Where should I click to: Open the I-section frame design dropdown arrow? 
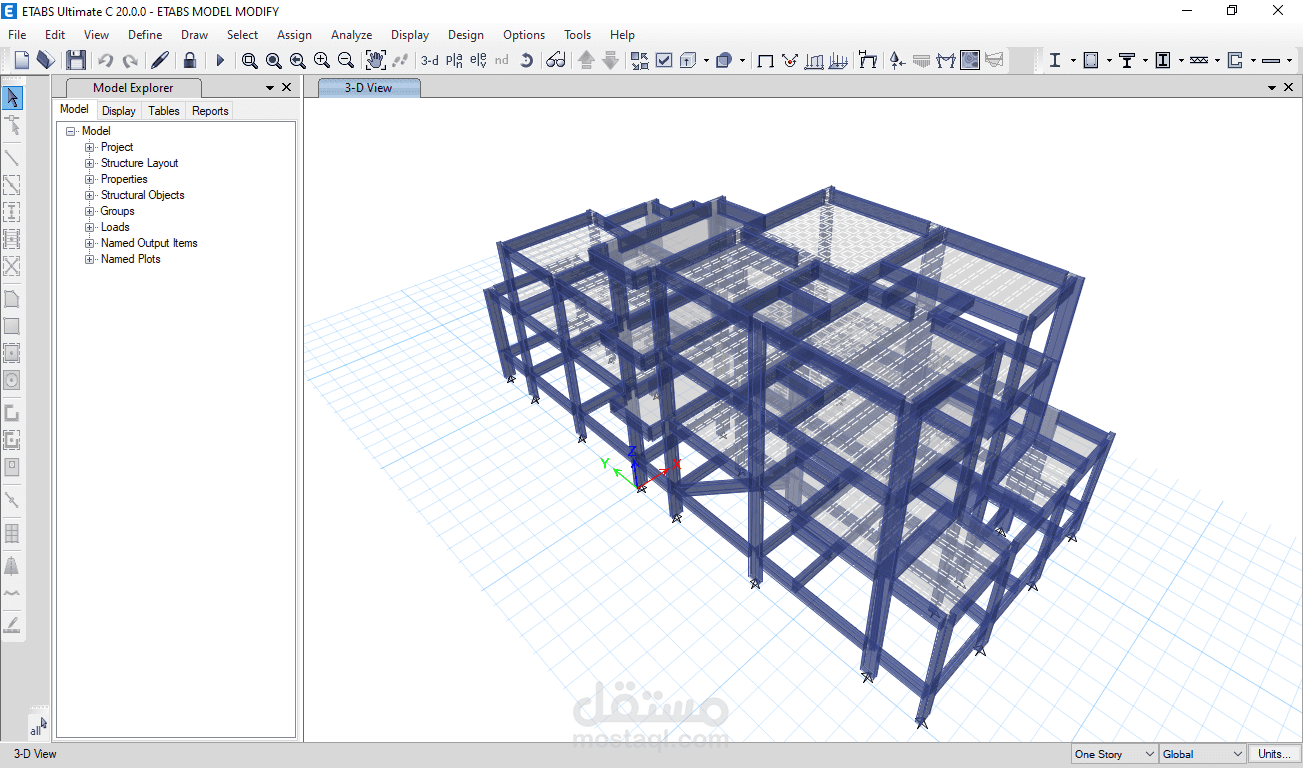[1073, 60]
